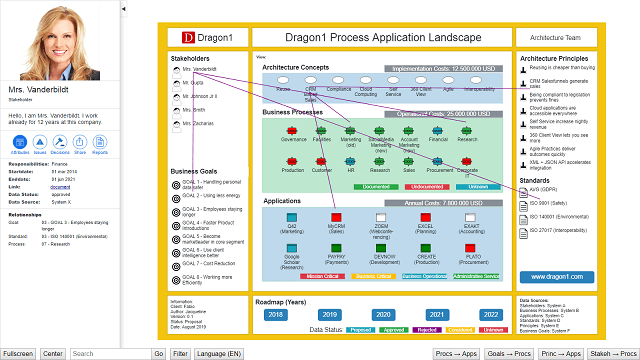640x360 pixels.
Task: Open the Attributes icon in profile panel
Action: click(20, 142)
